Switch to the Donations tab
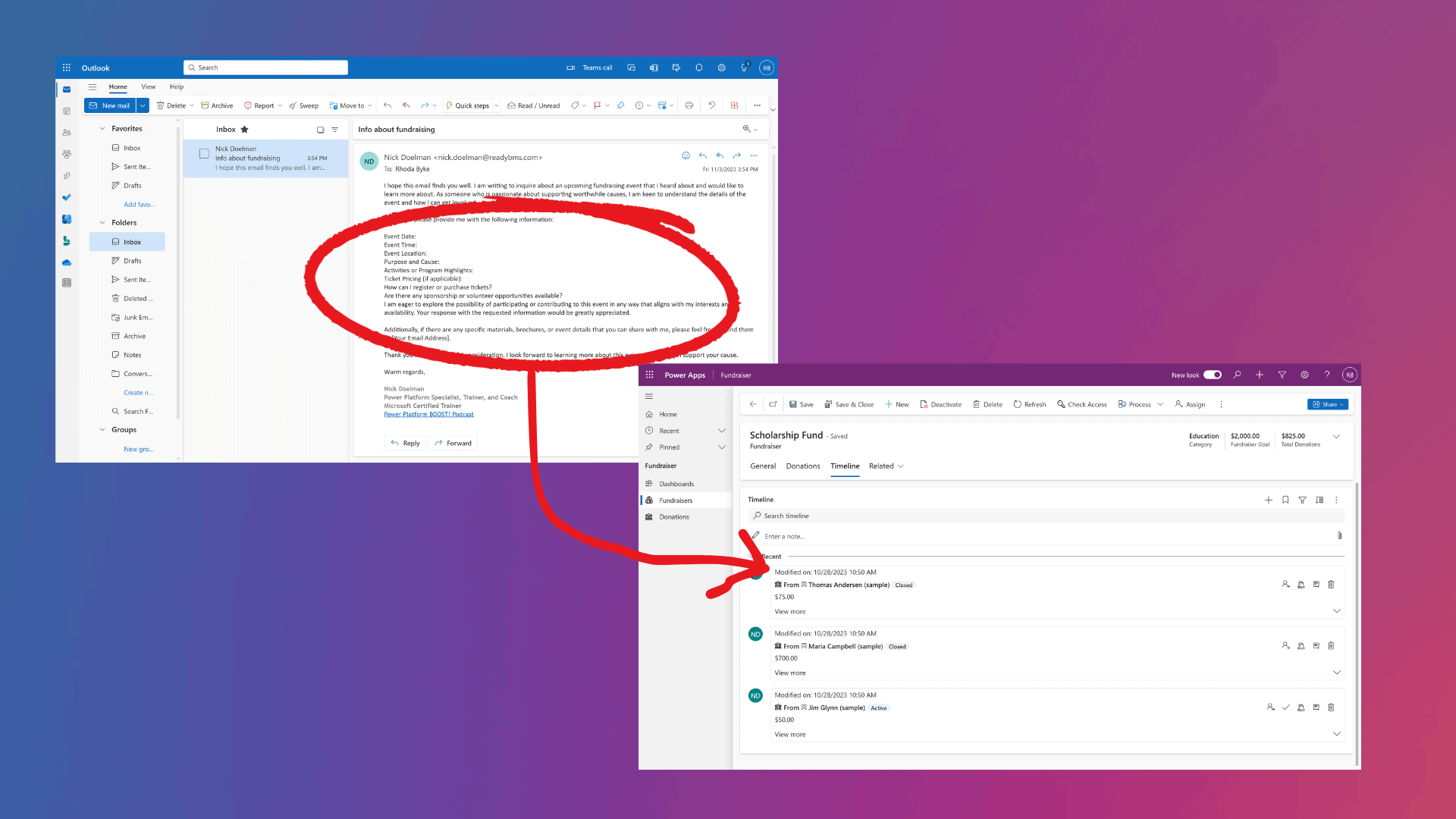Viewport: 1456px width, 819px height. (802, 466)
